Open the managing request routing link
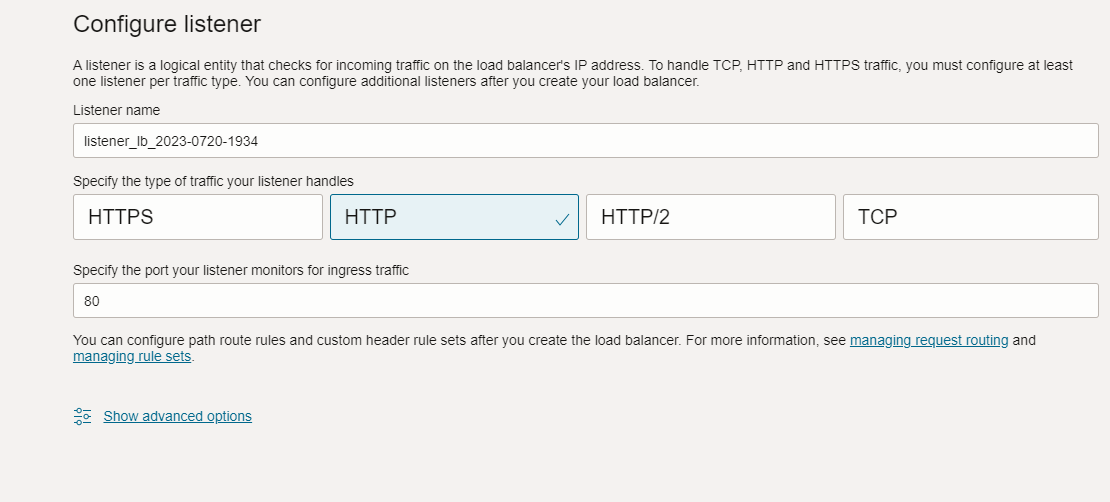This screenshot has width=1110, height=502. 929,340
